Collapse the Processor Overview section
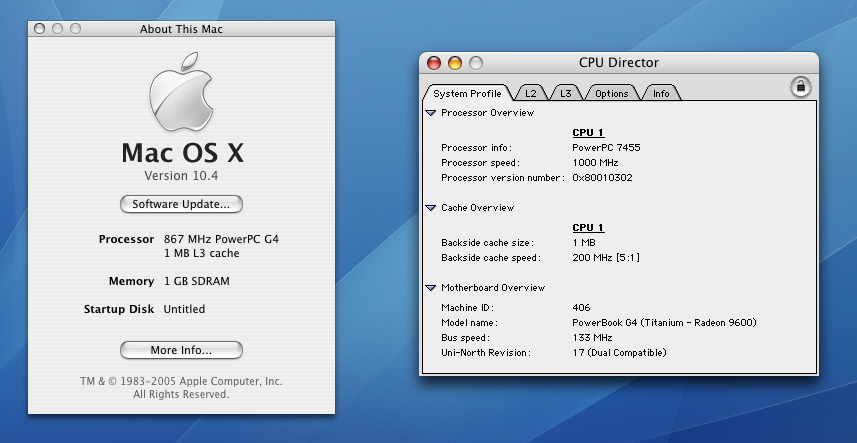Screen dimensions: 857x443 431,113
